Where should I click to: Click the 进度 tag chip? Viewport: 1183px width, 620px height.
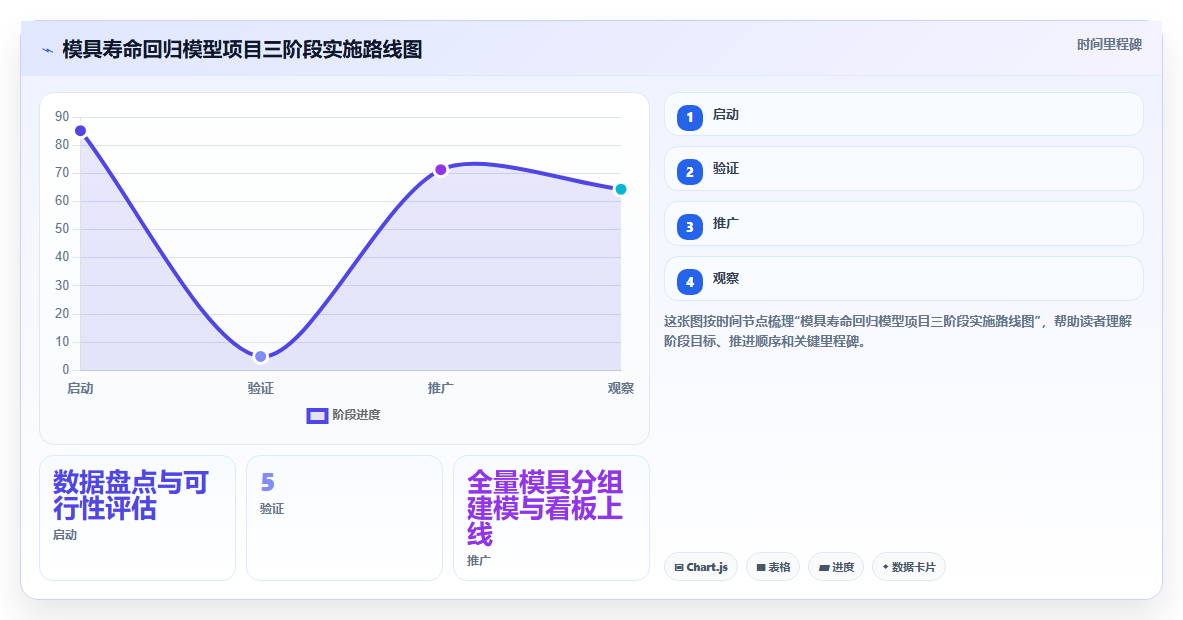coord(836,567)
